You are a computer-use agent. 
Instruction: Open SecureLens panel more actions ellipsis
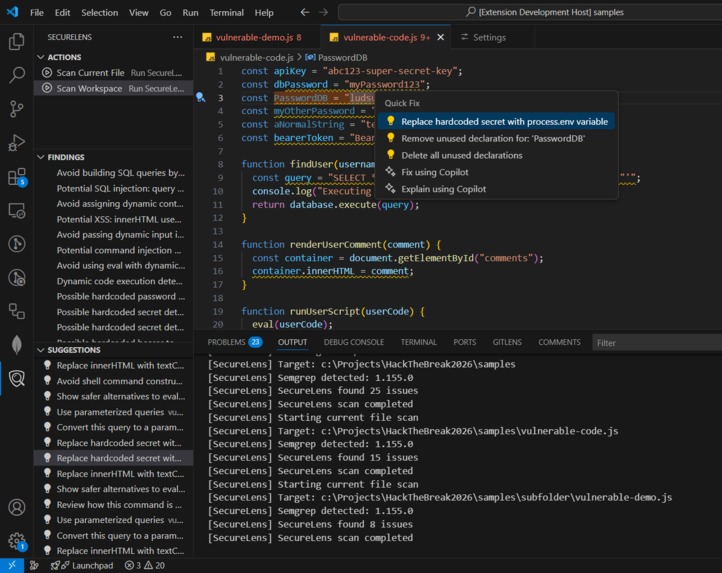point(177,37)
